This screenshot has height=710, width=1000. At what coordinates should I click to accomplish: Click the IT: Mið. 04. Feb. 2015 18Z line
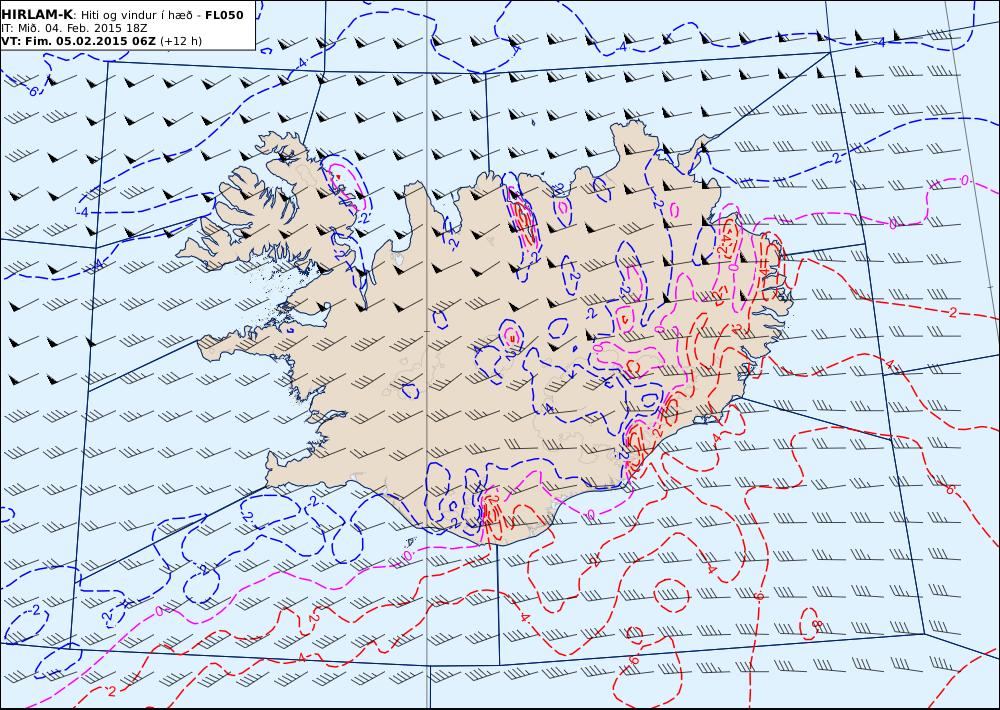(x=77, y=28)
